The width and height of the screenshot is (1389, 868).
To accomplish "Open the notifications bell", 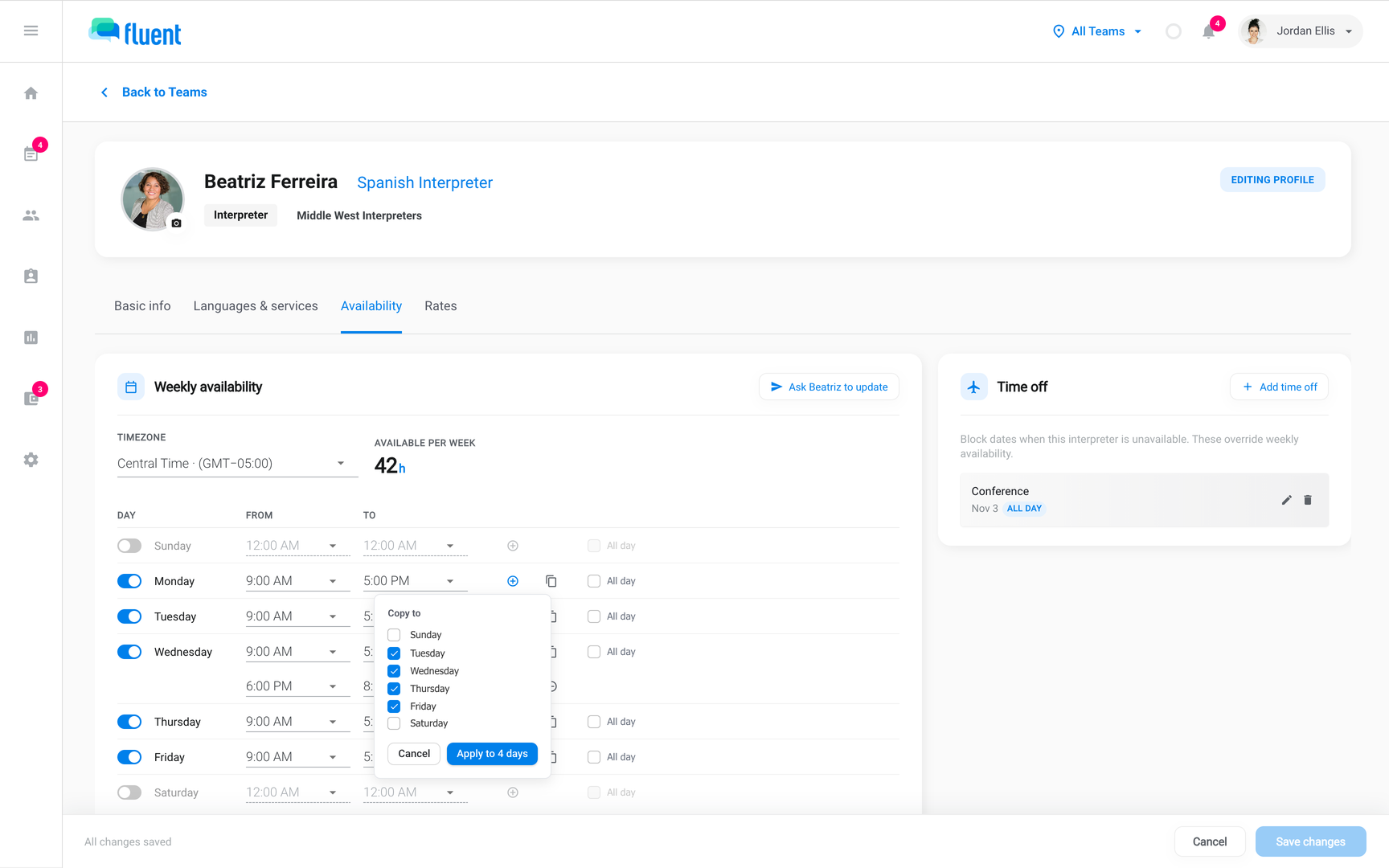I will tap(1208, 31).
